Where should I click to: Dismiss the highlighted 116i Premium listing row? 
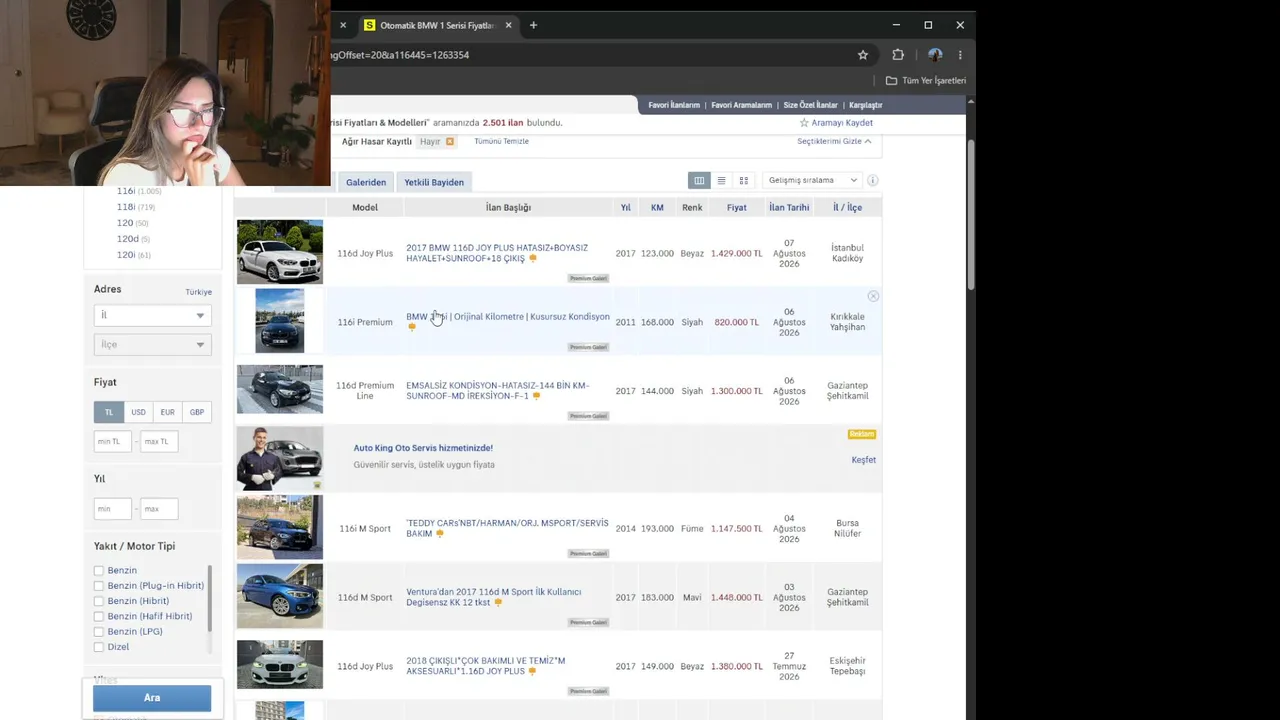pos(873,296)
